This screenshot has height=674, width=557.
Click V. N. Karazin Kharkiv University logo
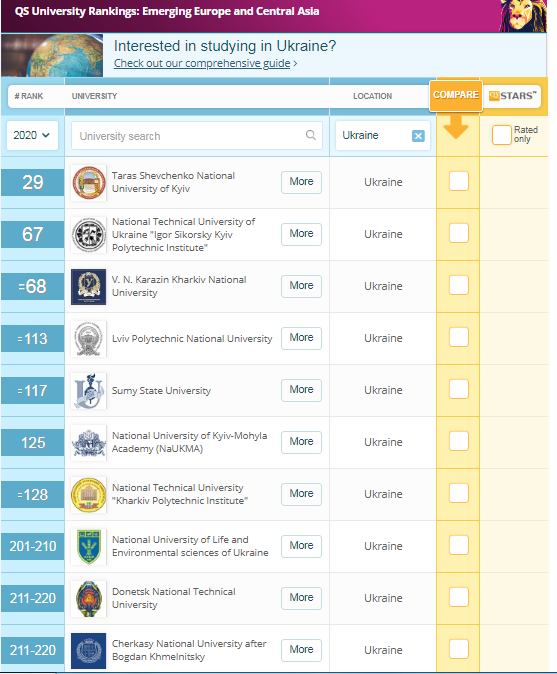(x=89, y=287)
